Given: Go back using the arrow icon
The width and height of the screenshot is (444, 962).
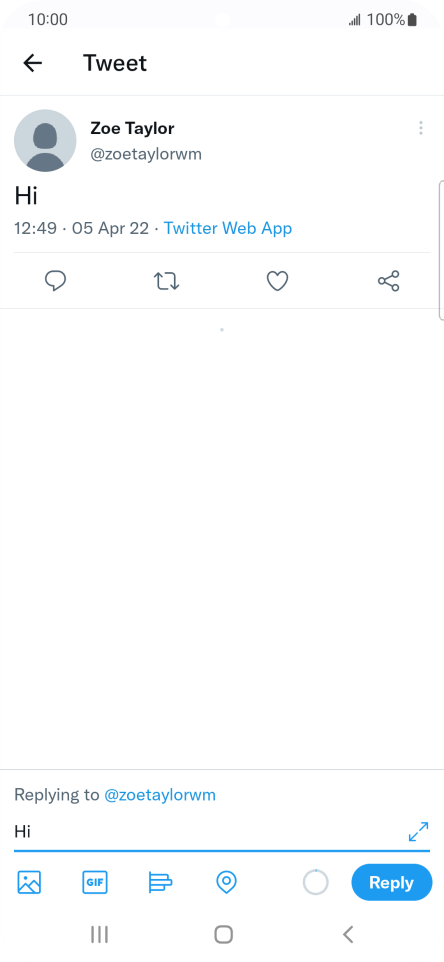Looking at the screenshot, I should point(33,63).
